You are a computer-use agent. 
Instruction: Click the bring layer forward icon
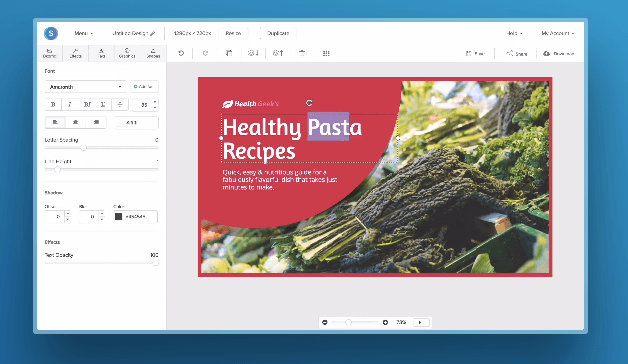[x=278, y=53]
